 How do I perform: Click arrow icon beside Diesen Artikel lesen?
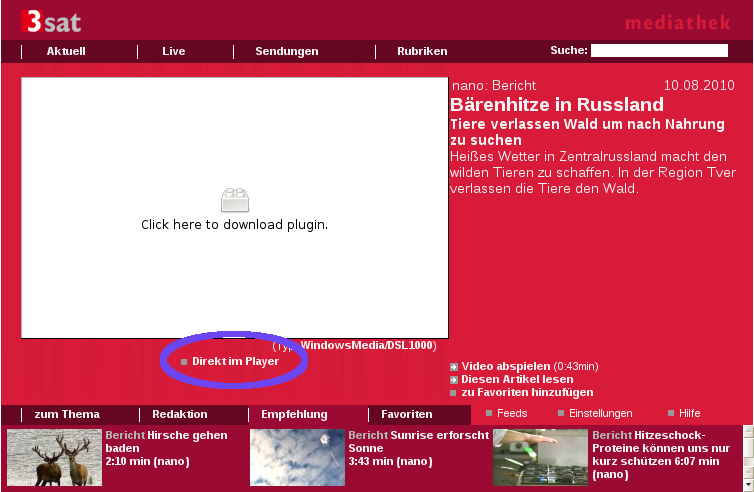pos(454,380)
